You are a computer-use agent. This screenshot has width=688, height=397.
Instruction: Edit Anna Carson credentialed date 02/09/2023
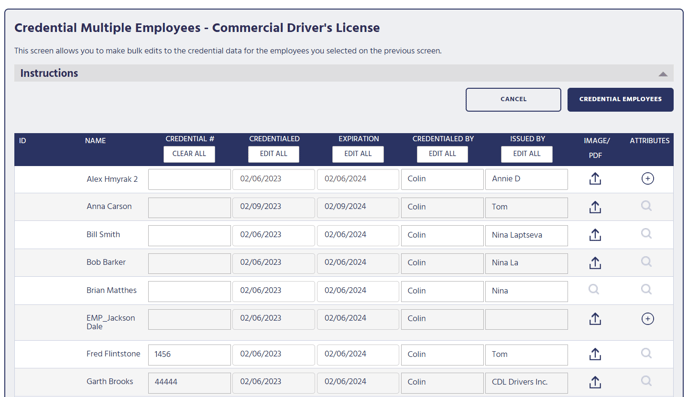[273, 207]
